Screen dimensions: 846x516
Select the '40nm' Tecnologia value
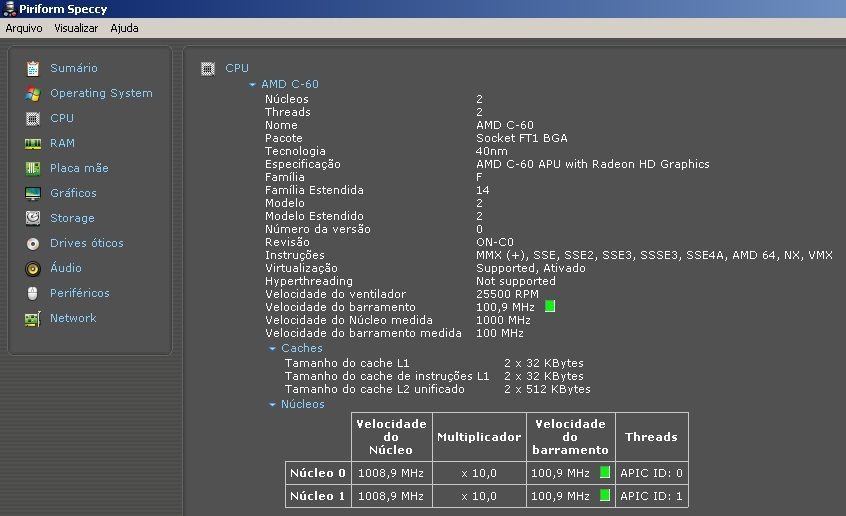tap(492, 151)
